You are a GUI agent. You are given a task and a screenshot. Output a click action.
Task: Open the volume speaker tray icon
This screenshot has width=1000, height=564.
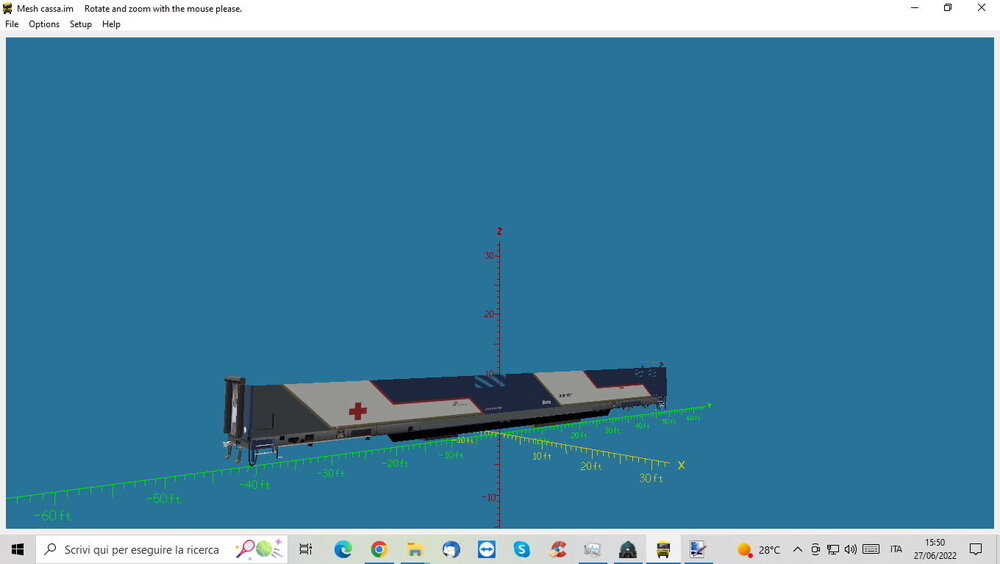point(850,549)
